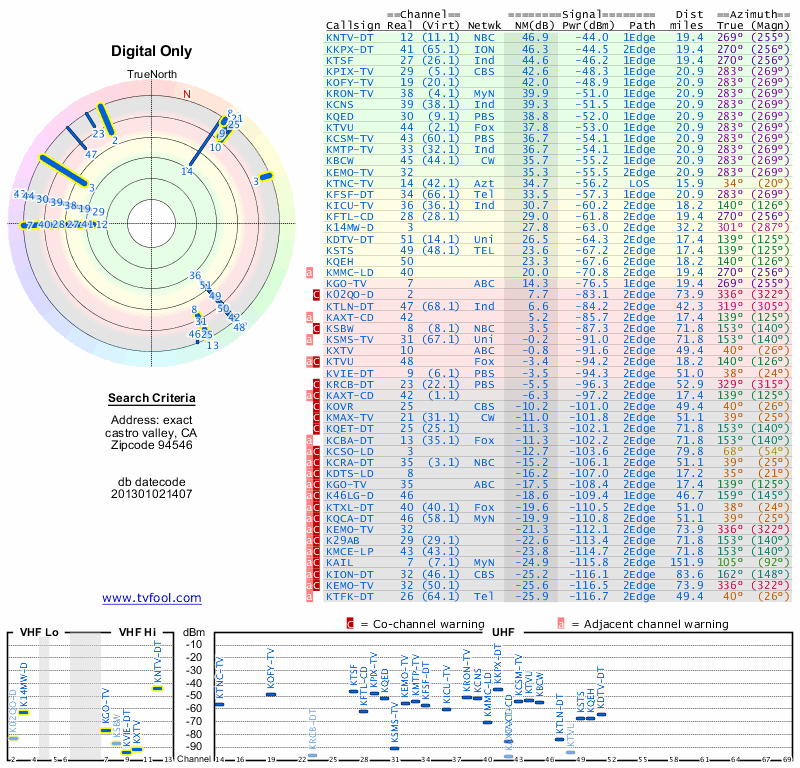
Task: Click the KNTV-DT bar in VHF Hi chart
Action: tap(158, 688)
